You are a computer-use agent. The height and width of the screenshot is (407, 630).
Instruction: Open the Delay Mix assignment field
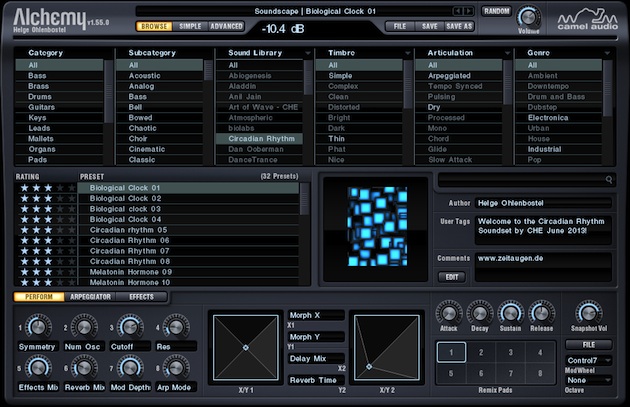click(316, 359)
